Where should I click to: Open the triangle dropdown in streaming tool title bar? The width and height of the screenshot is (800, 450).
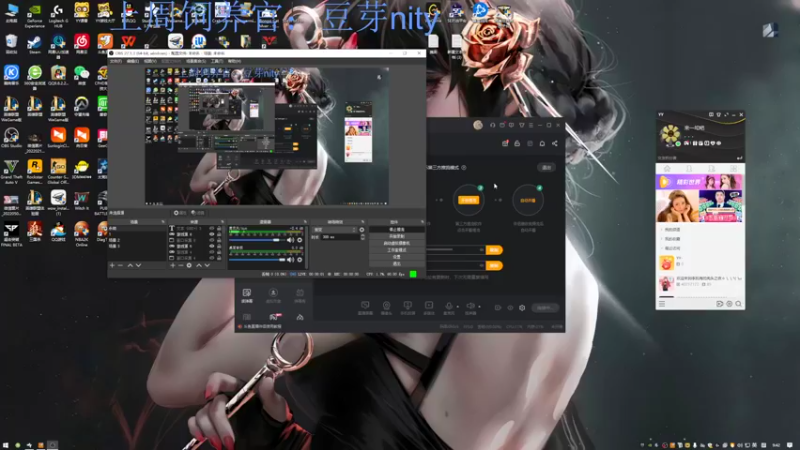(521, 125)
